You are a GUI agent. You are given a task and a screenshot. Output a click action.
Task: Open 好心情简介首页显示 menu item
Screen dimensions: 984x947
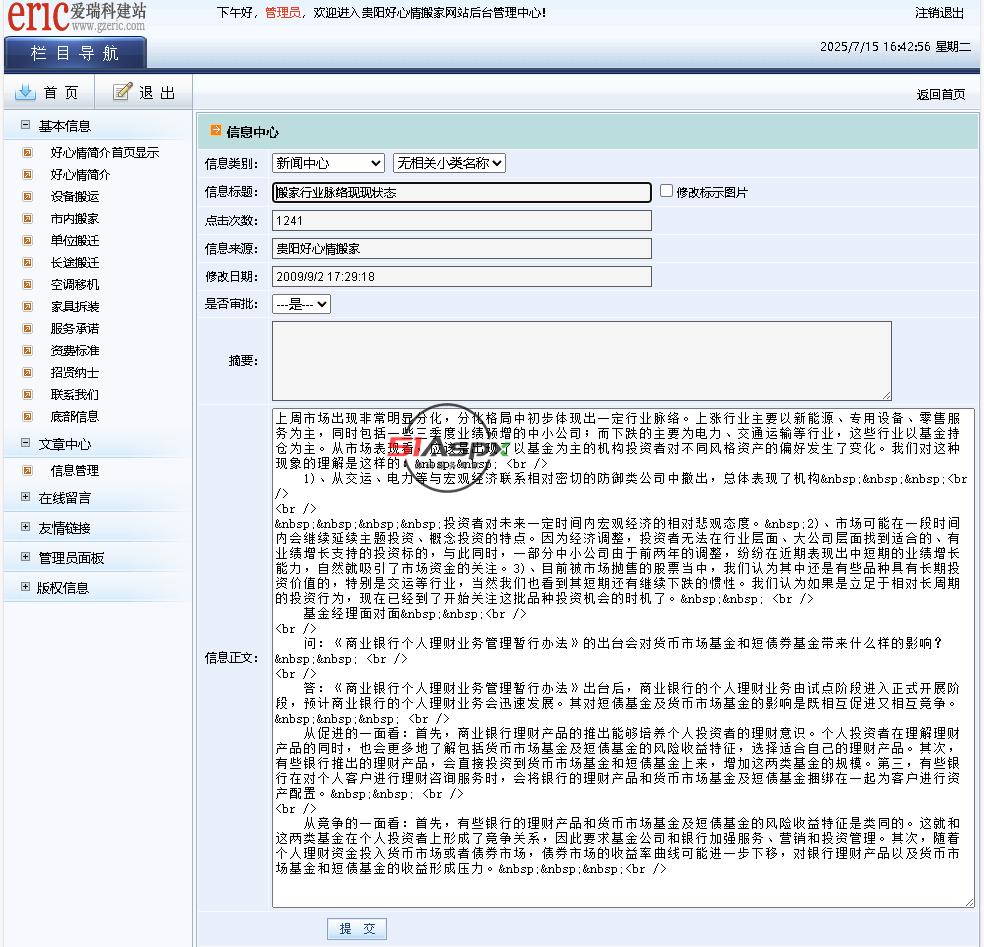tap(105, 152)
